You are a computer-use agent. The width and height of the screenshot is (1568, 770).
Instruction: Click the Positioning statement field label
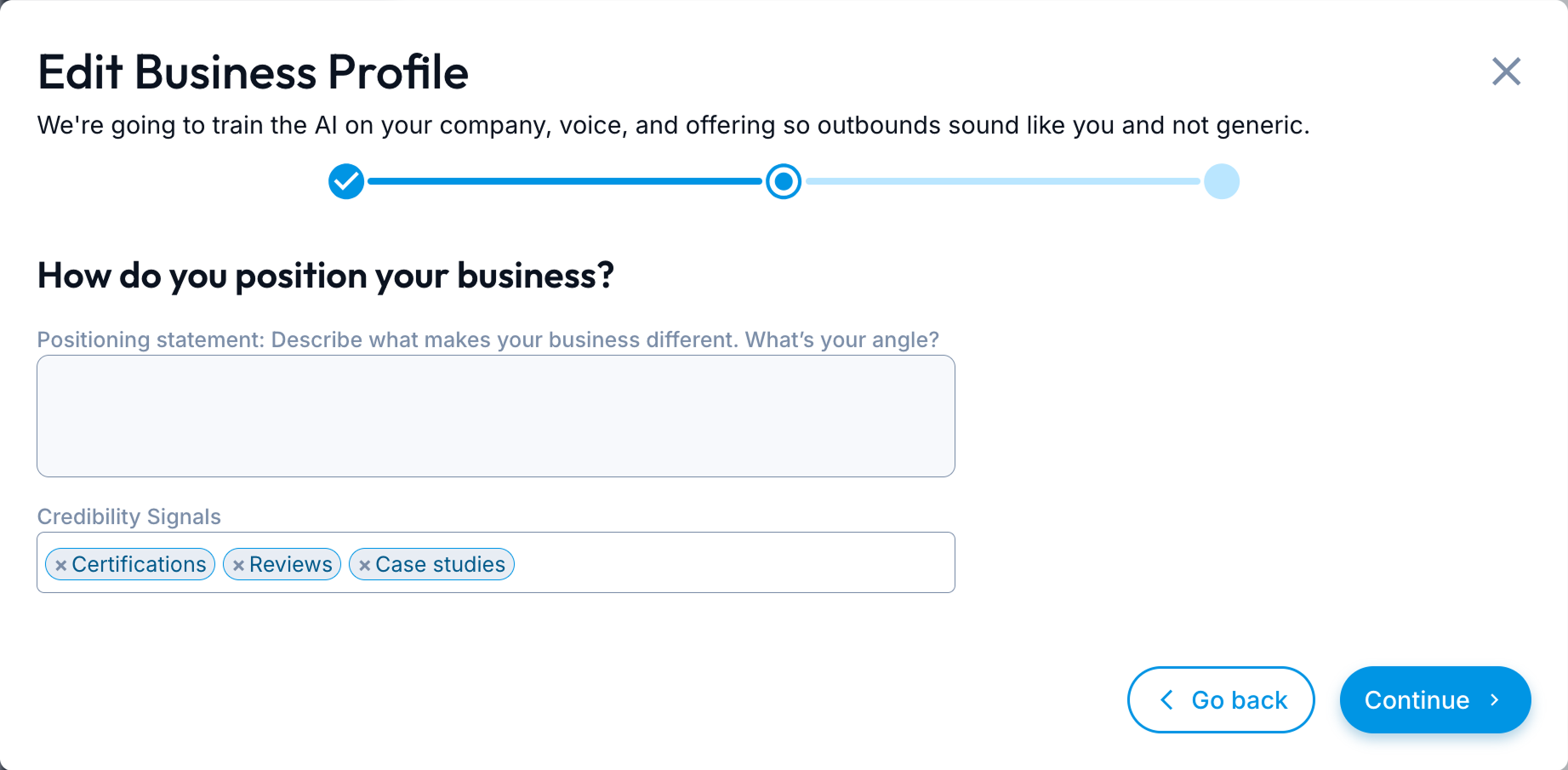coord(488,339)
